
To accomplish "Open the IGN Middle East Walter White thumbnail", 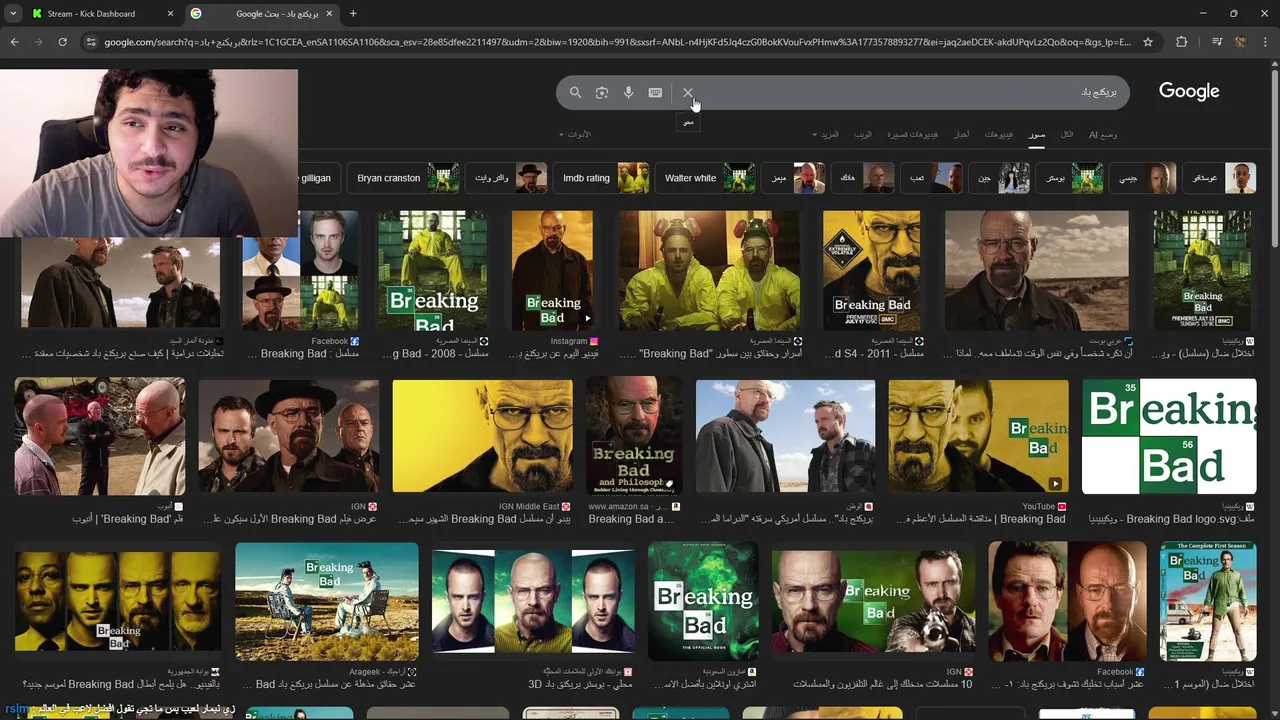I will [x=482, y=436].
